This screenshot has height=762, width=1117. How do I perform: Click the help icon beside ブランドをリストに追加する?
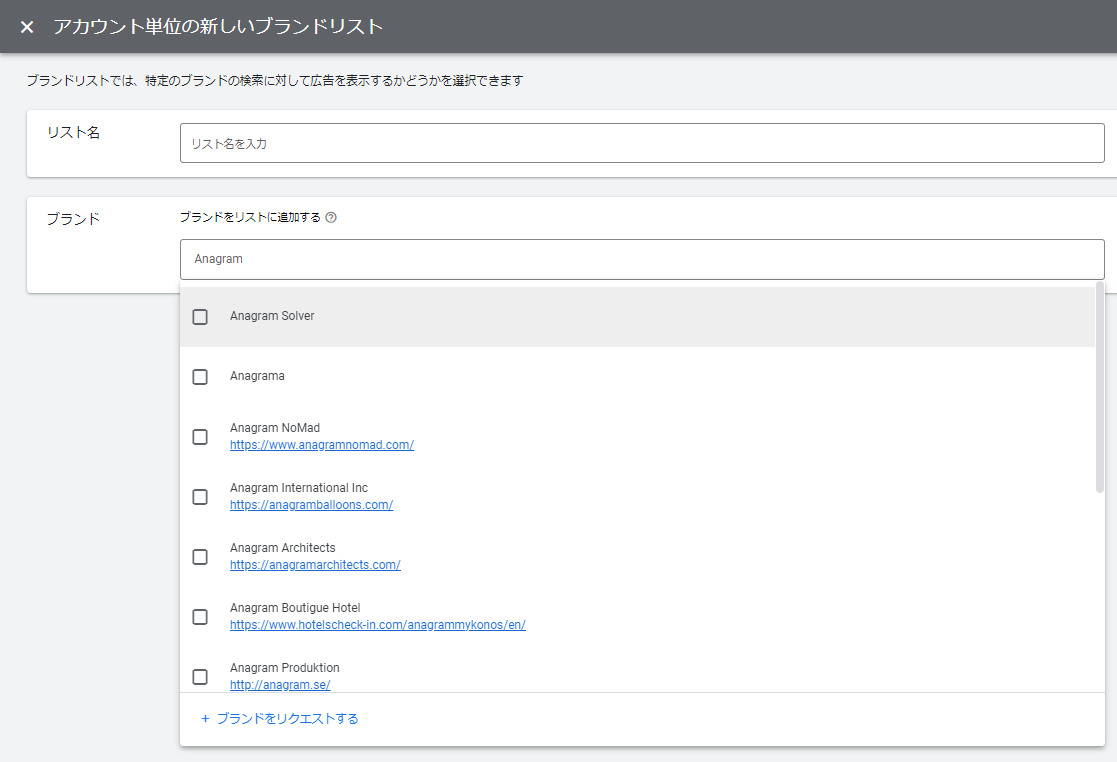pos(331,217)
